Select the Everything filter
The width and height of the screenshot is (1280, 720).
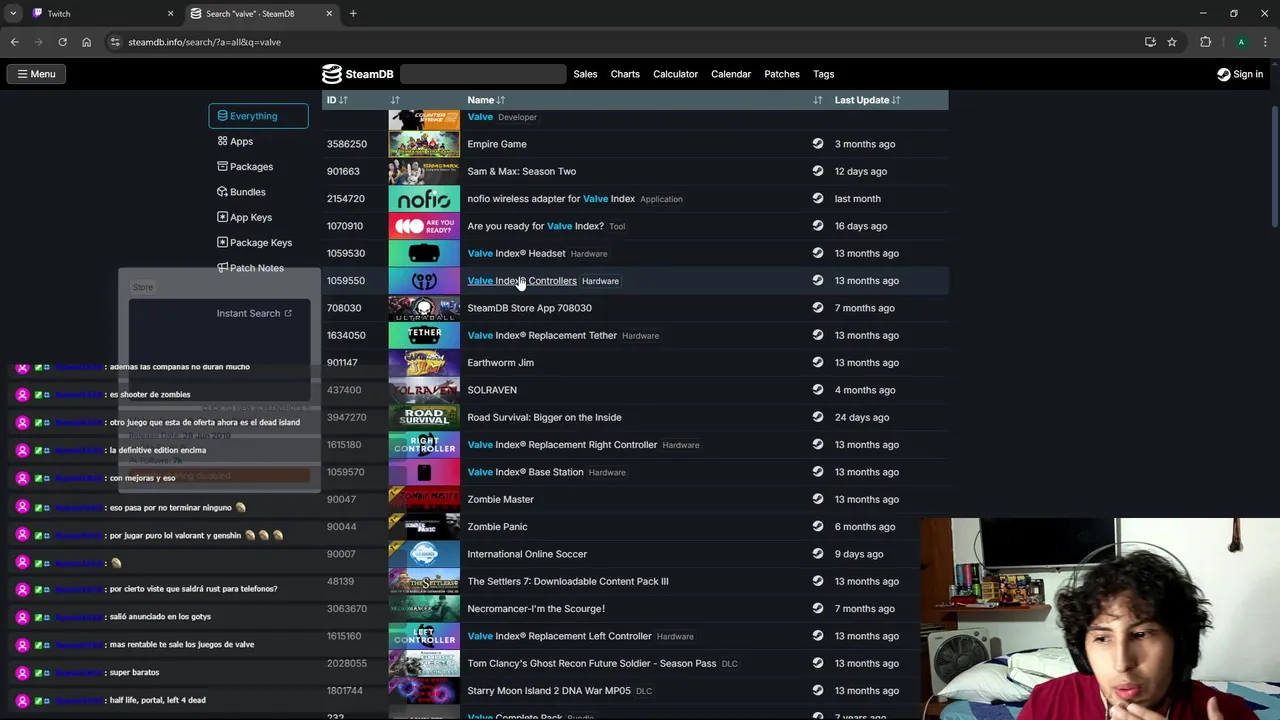258,116
